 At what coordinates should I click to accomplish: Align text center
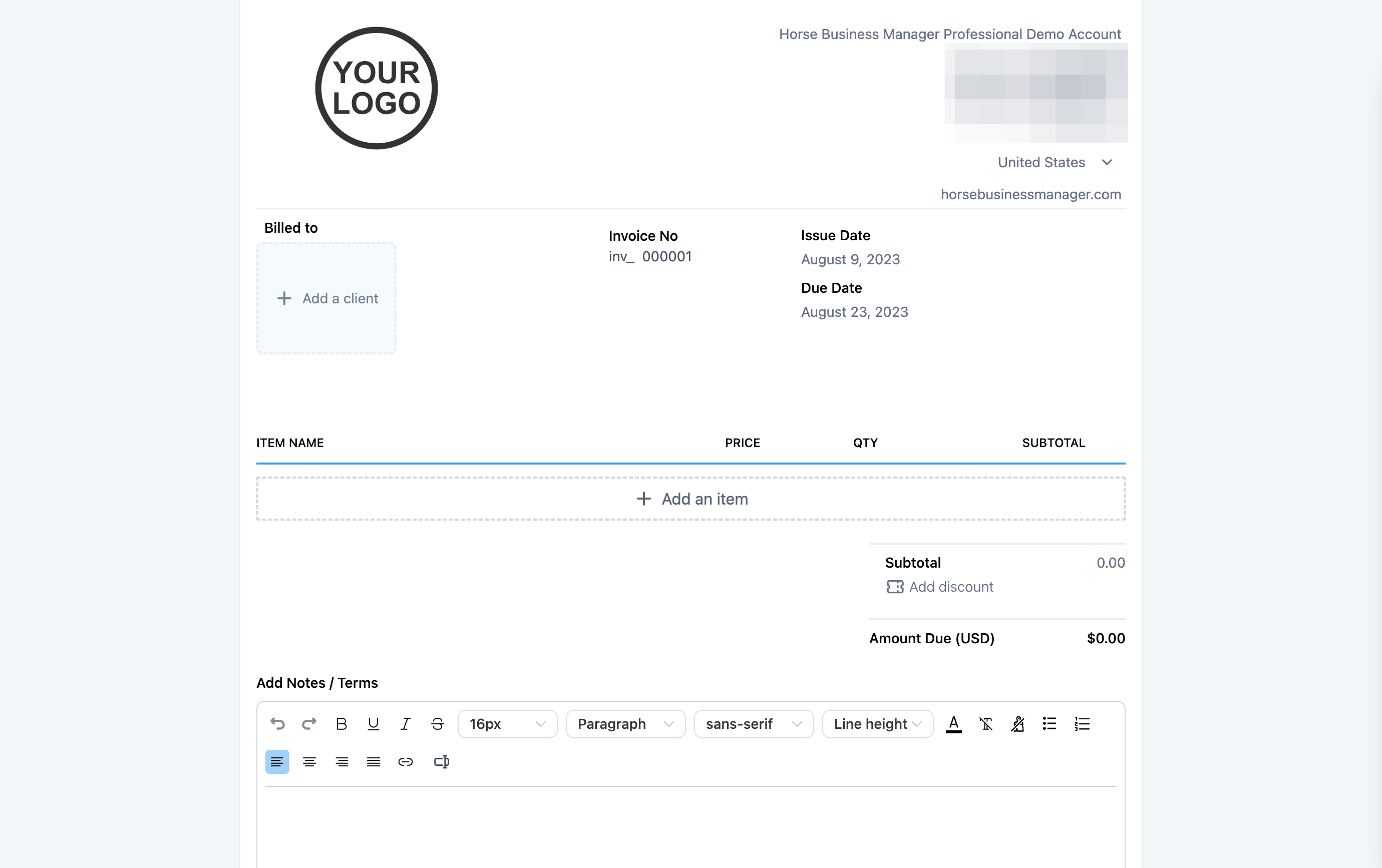click(309, 762)
